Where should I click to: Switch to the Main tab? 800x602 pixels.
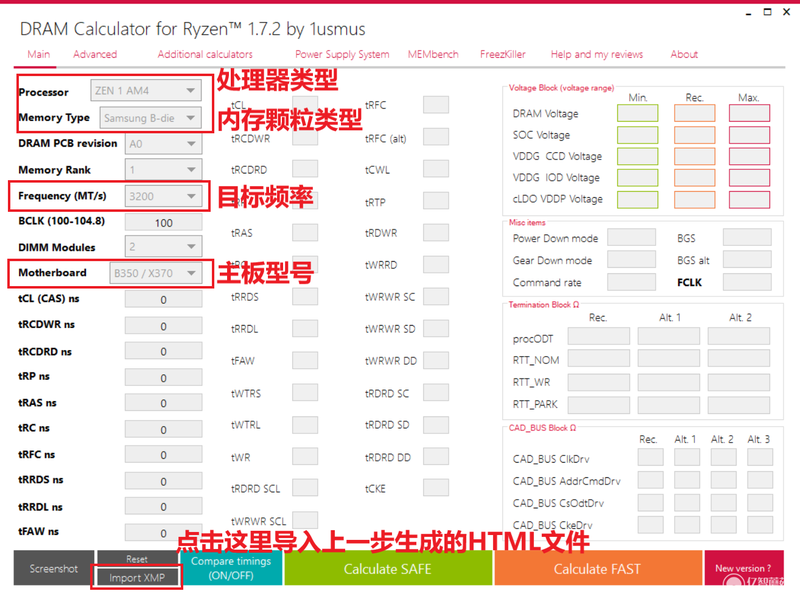coord(39,54)
